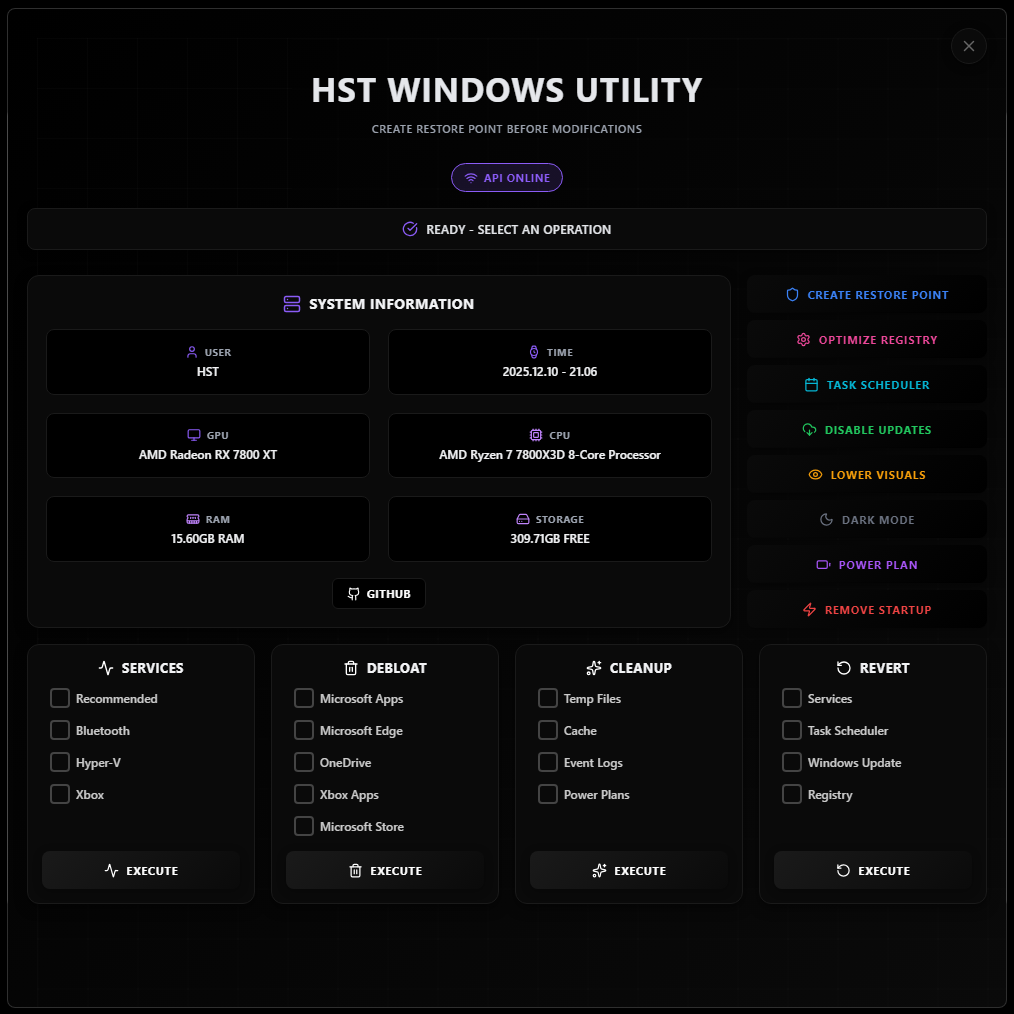Click the lightning icon beside Remove Startup
This screenshot has height=1014, width=1014.
click(809, 609)
